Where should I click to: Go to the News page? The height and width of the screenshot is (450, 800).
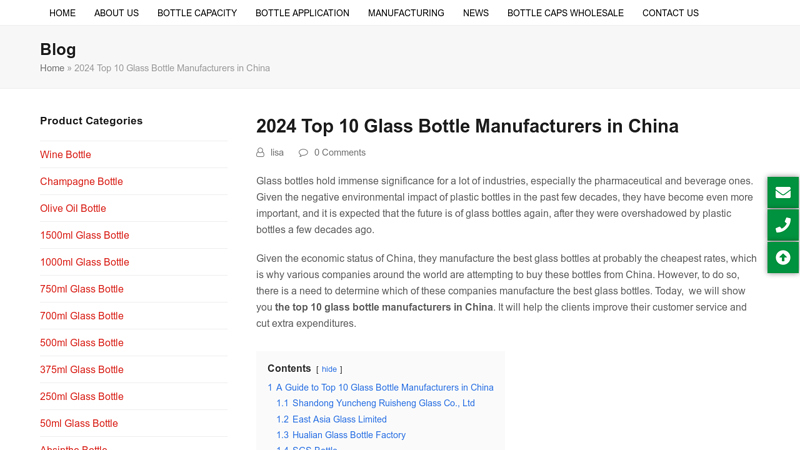[476, 13]
